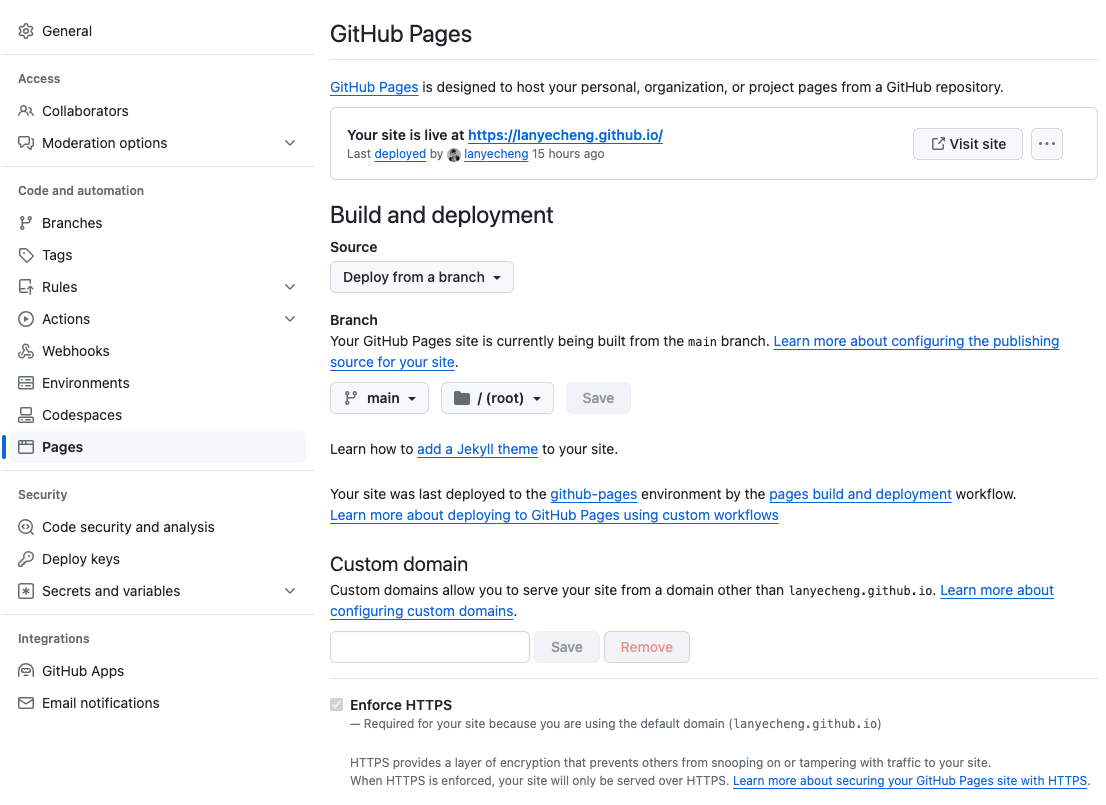Click the deployed link under site URL
1106x805 pixels.
[x=400, y=154]
